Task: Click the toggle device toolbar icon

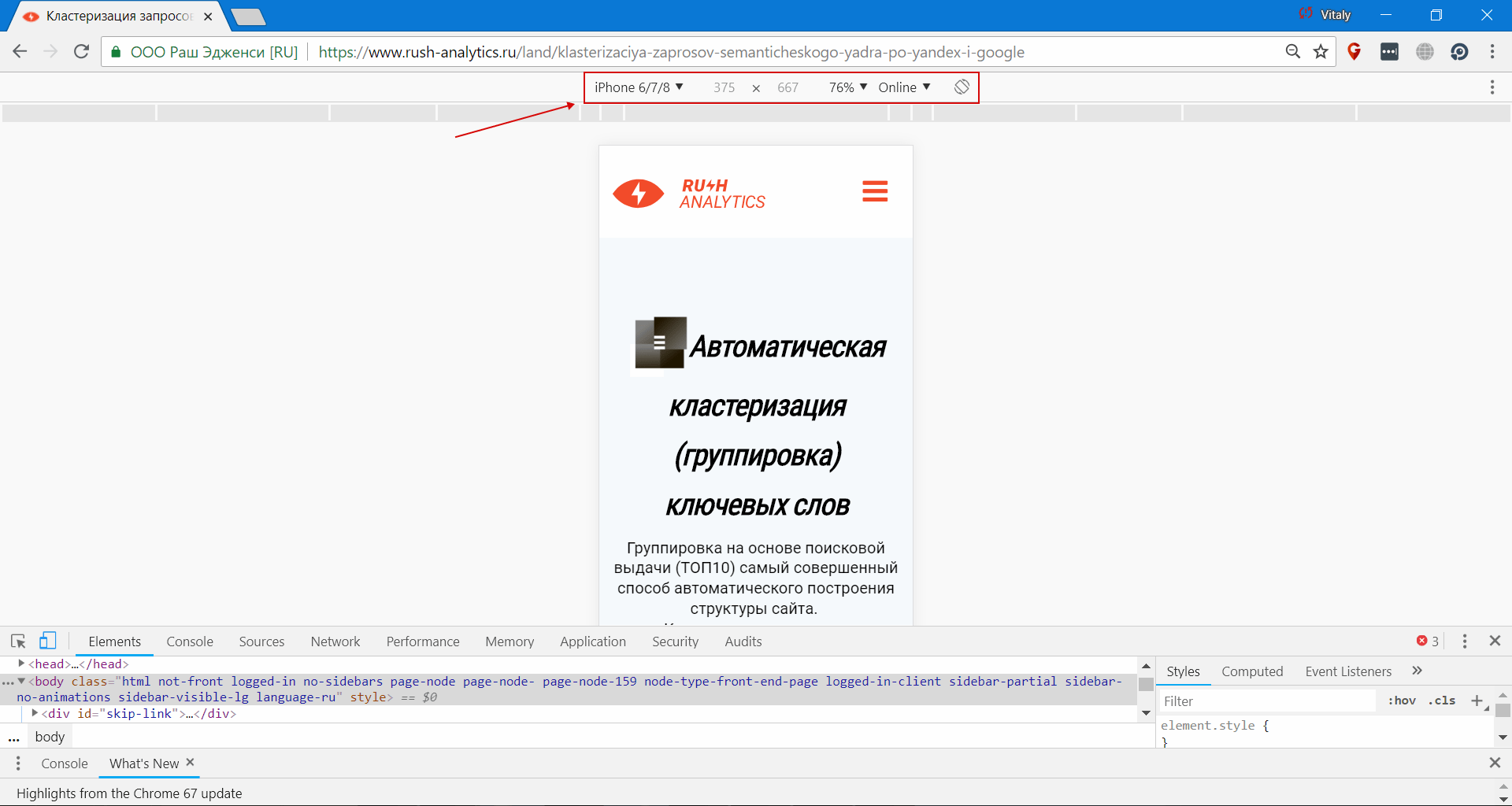Action: coord(48,641)
